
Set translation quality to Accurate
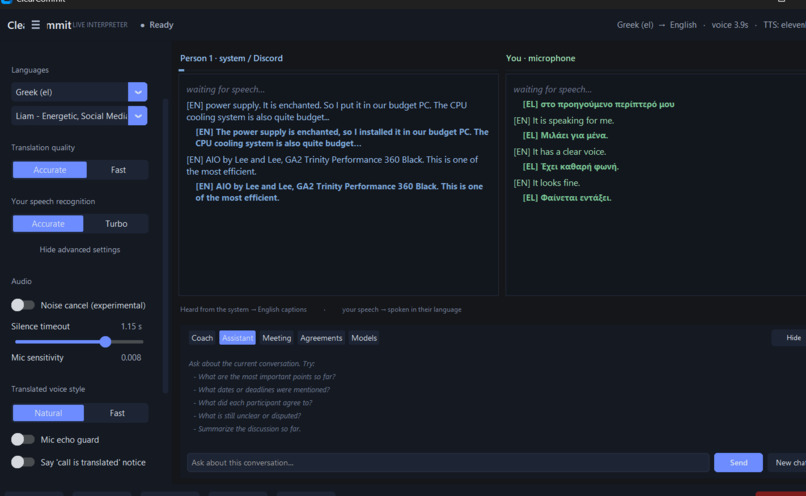(x=50, y=170)
